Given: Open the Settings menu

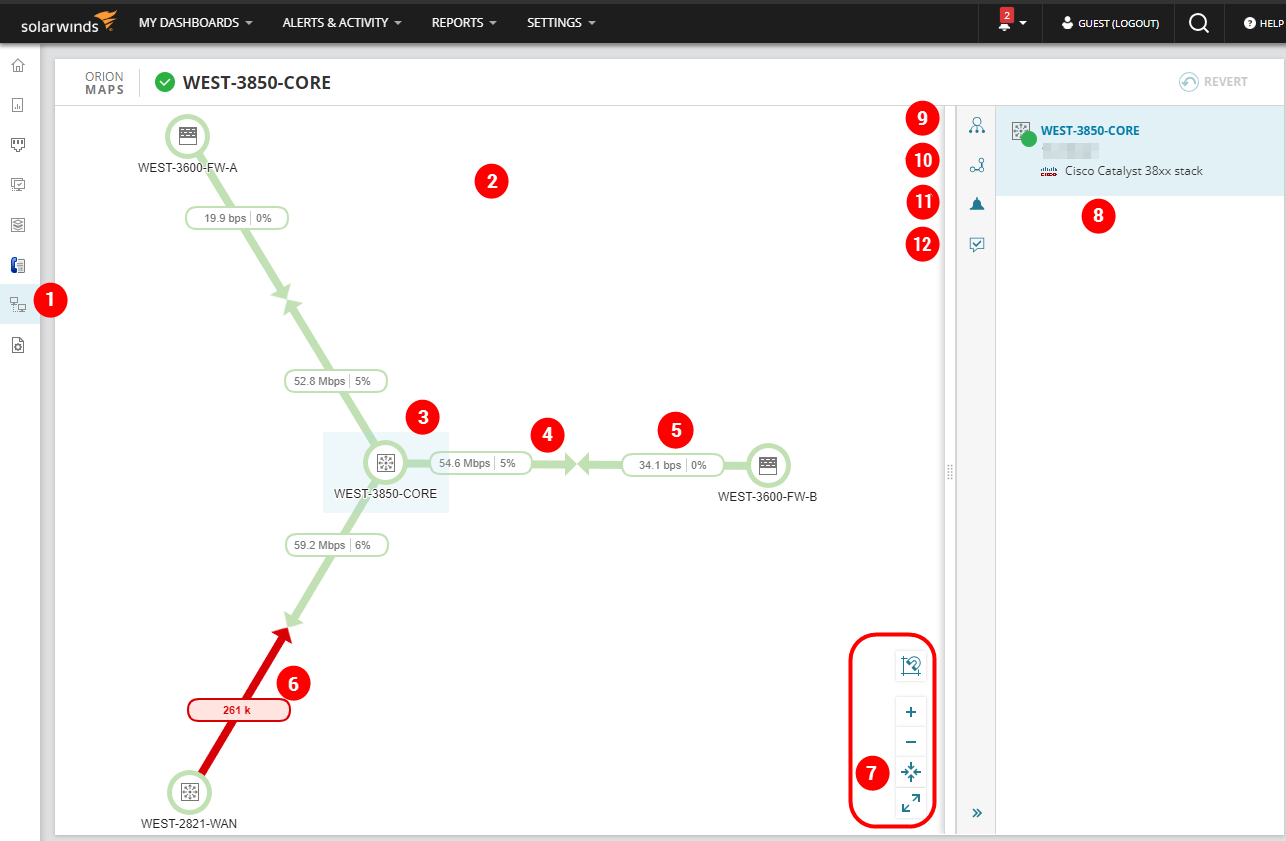Looking at the screenshot, I should click(x=560, y=23).
